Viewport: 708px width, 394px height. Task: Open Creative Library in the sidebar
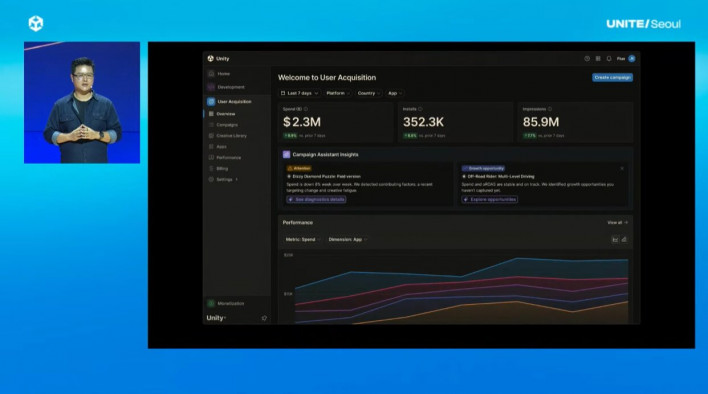click(x=231, y=136)
